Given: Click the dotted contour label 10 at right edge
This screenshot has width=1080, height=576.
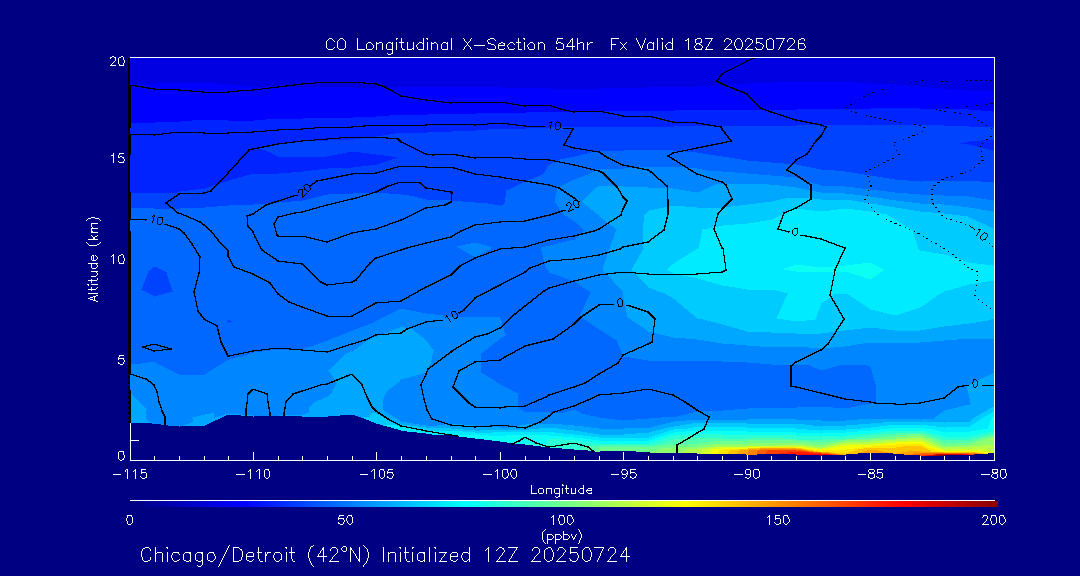Looking at the screenshot, I should 980,236.
